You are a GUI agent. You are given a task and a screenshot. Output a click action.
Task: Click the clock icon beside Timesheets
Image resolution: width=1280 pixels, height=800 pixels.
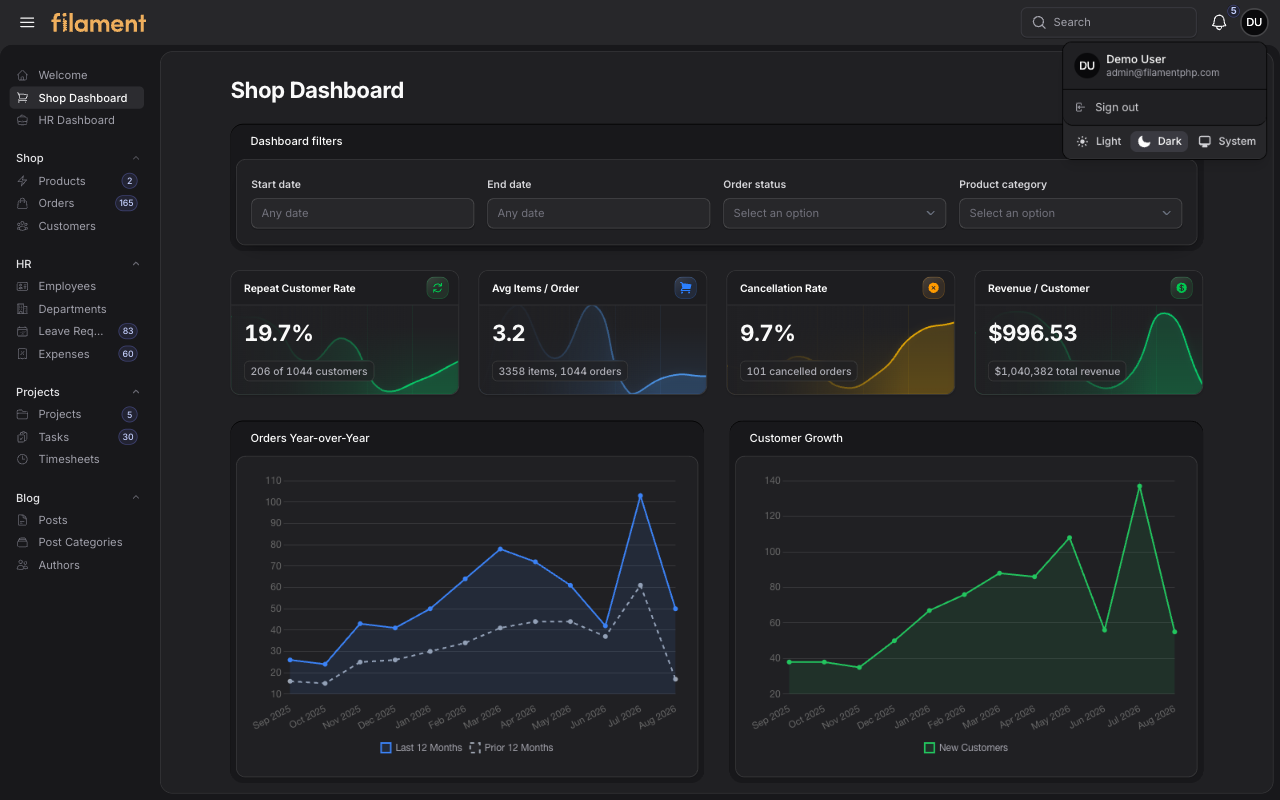(x=23, y=459)
